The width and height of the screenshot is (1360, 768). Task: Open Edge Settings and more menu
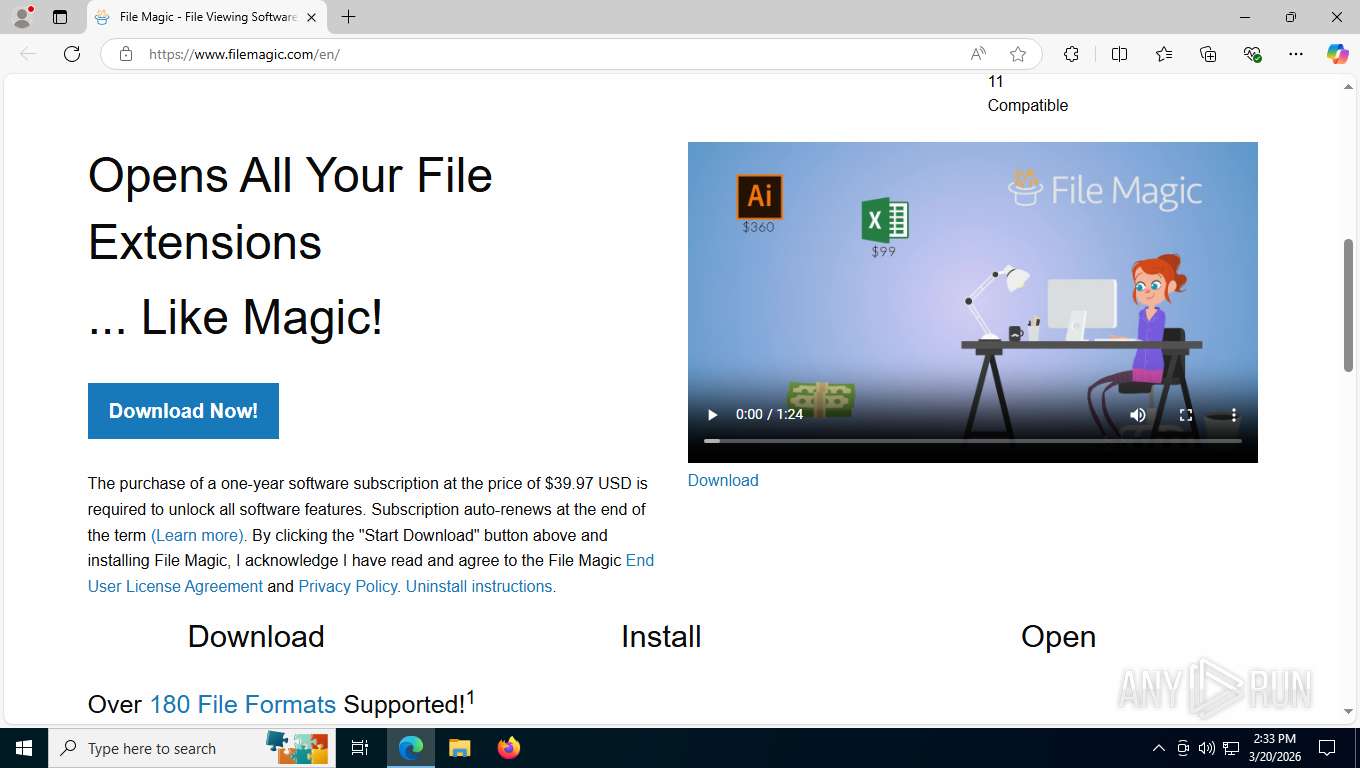(1296, 54)
